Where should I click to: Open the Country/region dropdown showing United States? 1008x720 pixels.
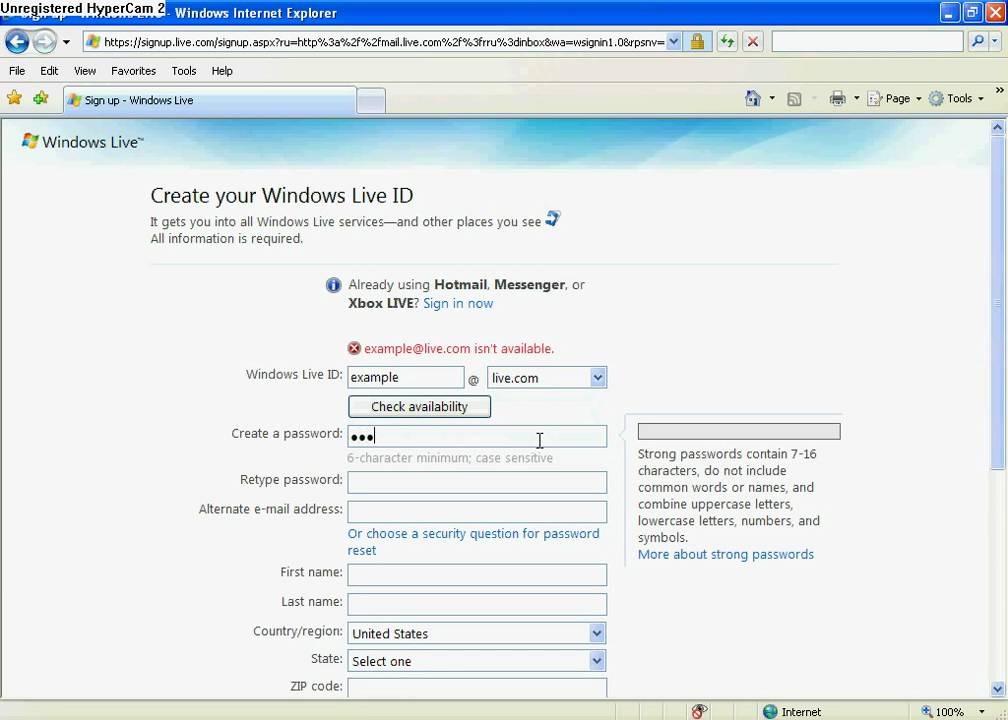(x=596, y=633)
